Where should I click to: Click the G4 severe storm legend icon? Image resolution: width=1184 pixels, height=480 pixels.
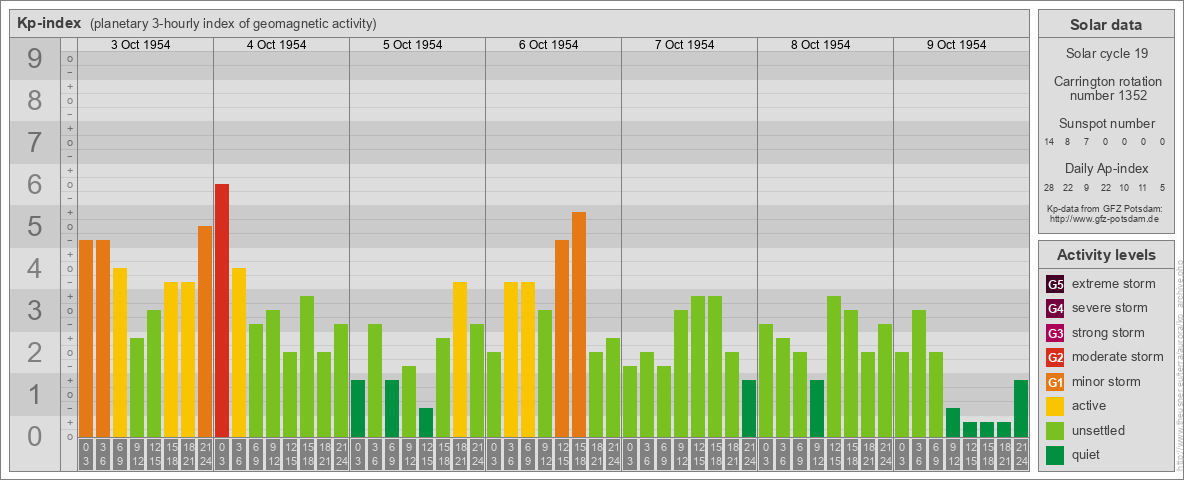[1055, 308]
